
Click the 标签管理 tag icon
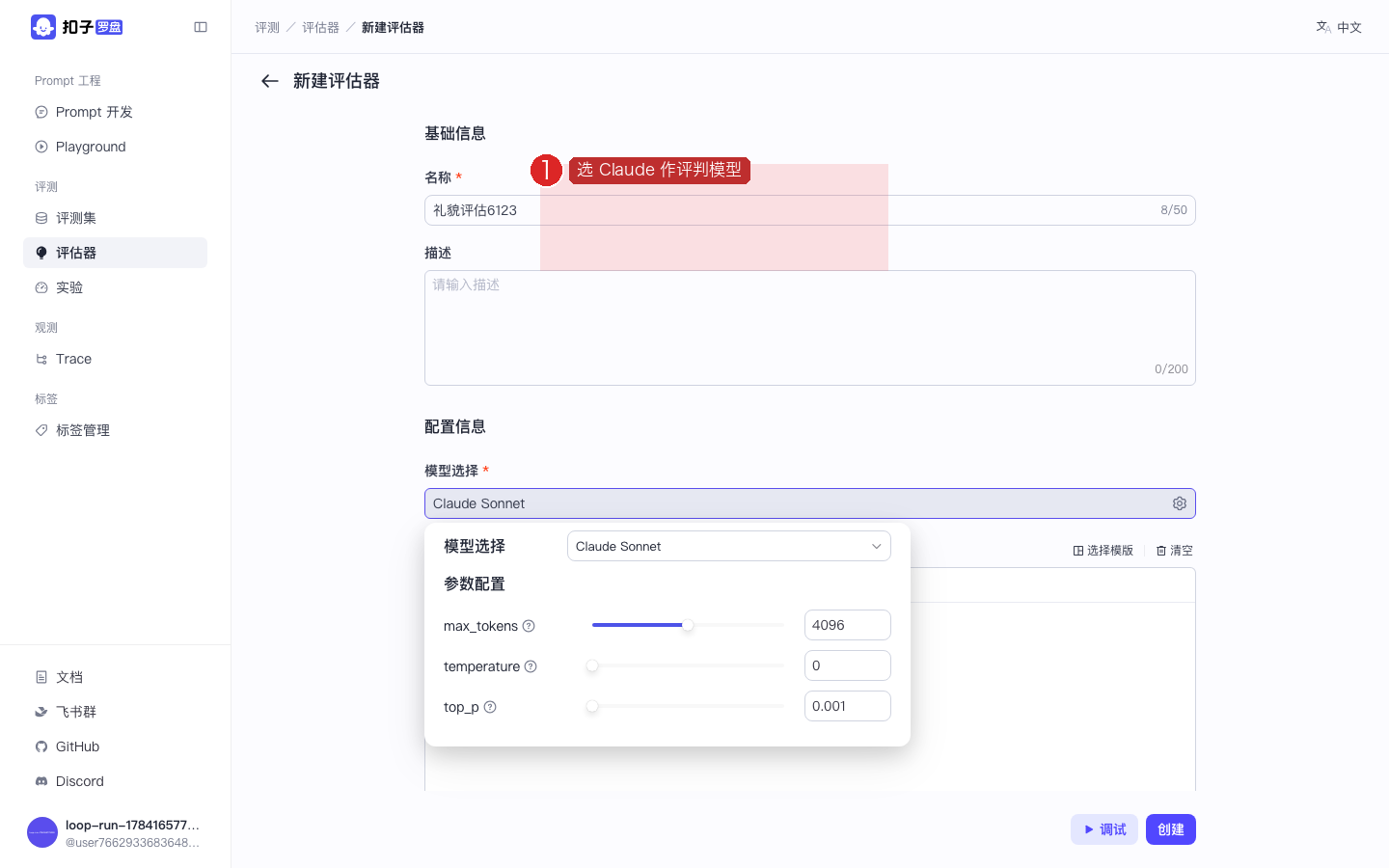(41, 430)
